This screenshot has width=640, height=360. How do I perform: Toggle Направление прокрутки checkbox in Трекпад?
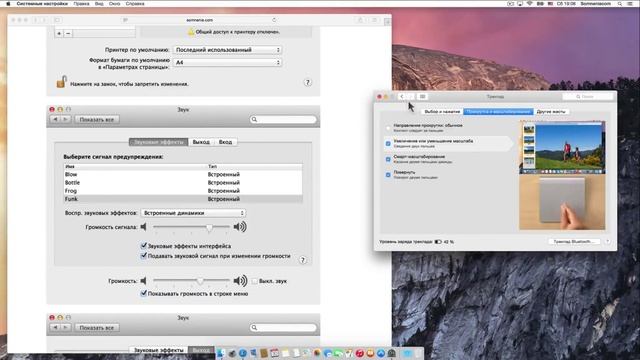point(388,128)
